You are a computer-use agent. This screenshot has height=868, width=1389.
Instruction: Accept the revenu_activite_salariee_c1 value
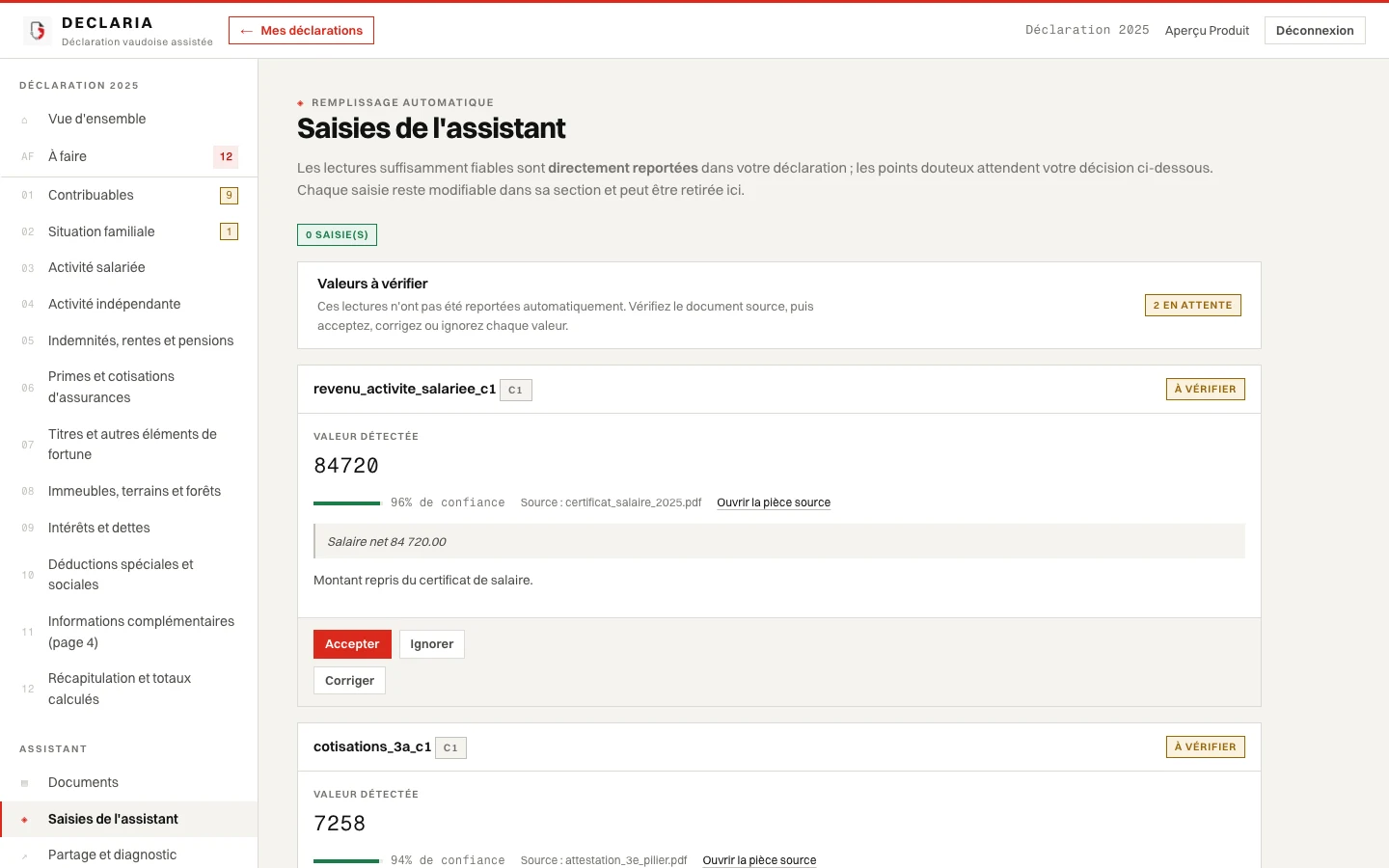pyautogui.click(x=352, y=644)
